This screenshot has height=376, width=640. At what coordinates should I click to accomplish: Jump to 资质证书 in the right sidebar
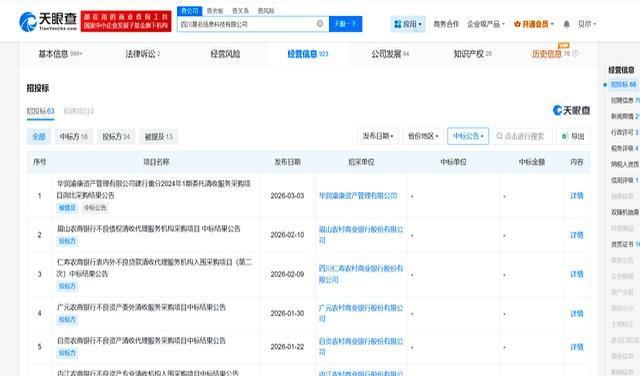click(625, 244)
